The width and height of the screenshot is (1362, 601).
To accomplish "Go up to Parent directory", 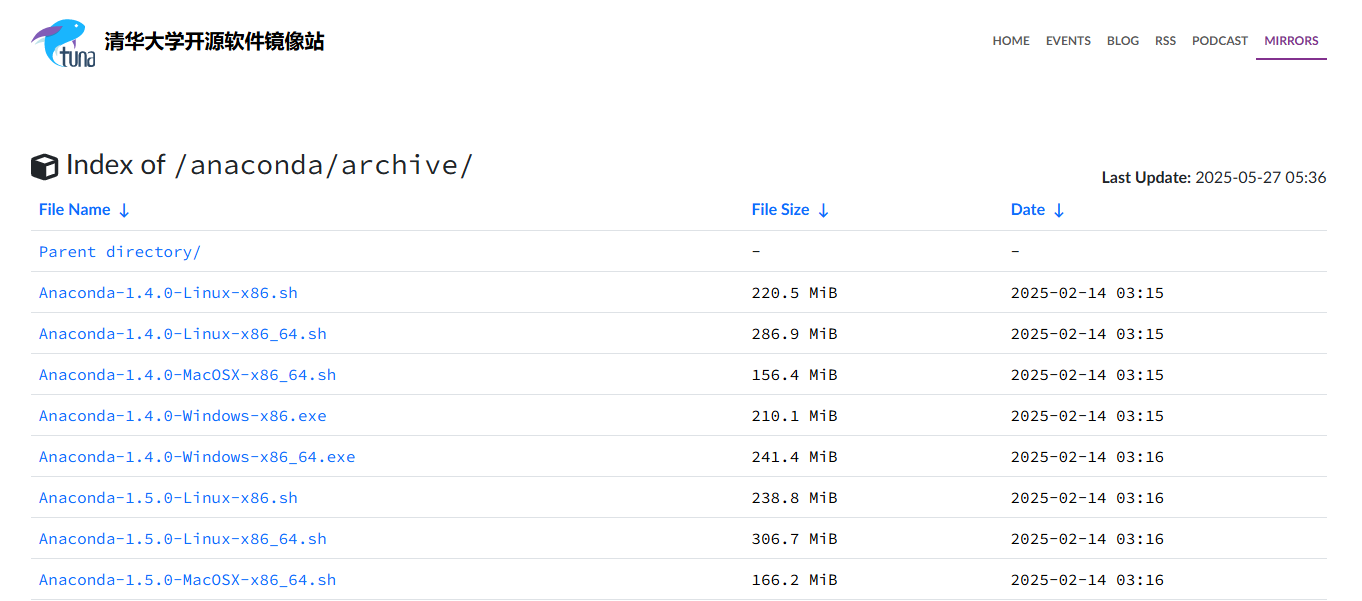I will pyautogui.click(x=120, y=252).
